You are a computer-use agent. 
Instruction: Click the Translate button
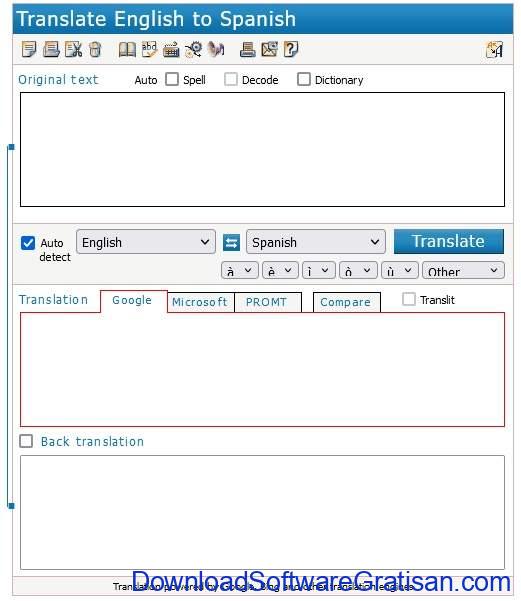coord(449,241)
